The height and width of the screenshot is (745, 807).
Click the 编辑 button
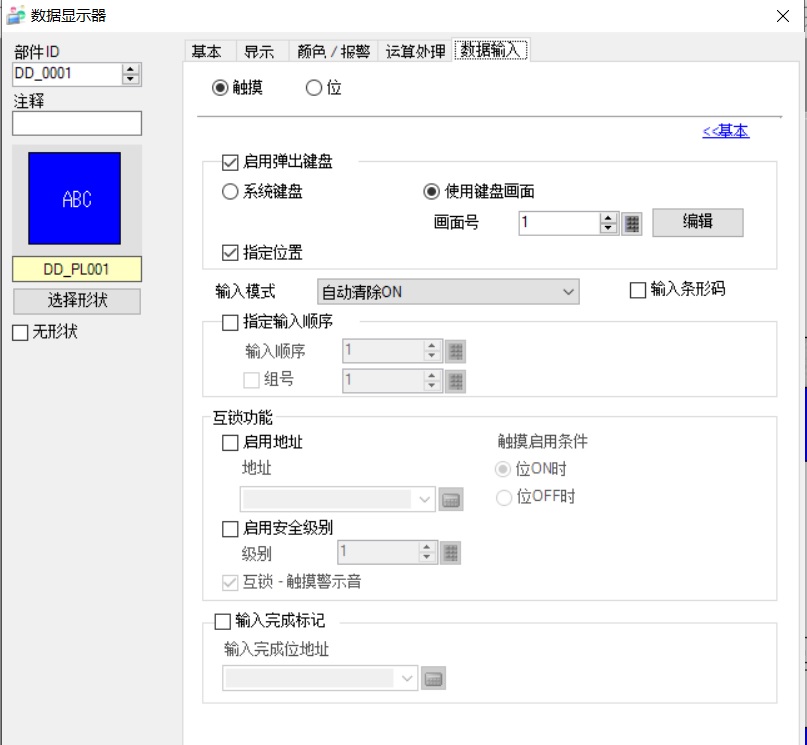coord(697,222)
